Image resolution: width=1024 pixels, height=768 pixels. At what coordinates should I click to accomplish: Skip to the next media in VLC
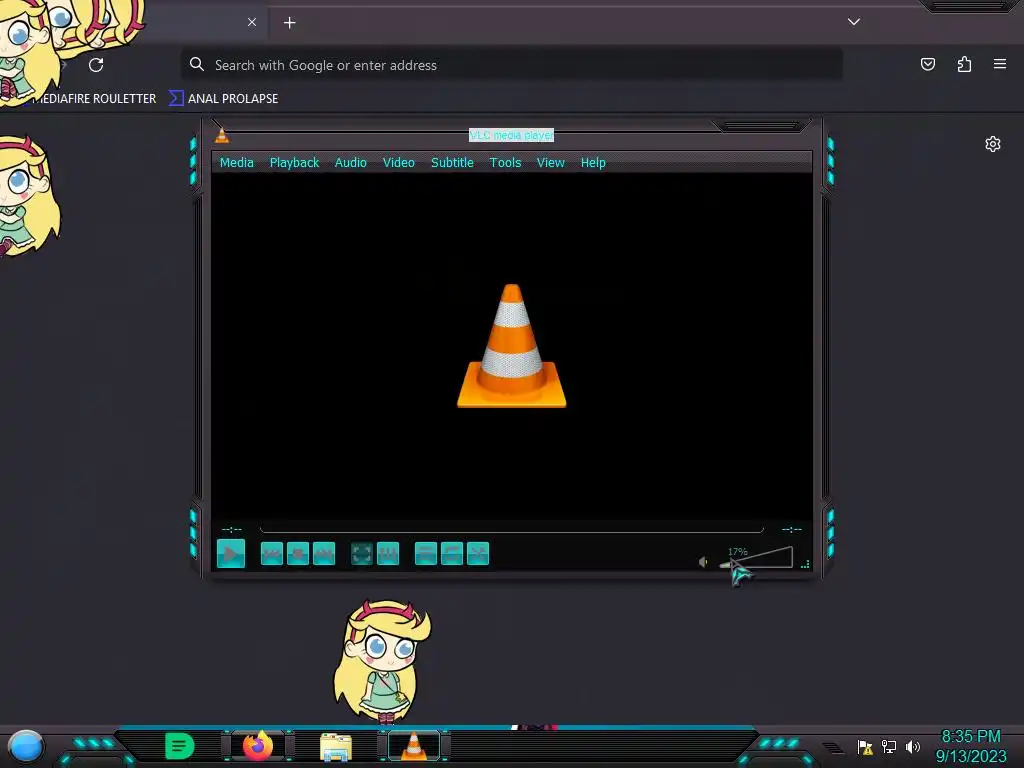[324, 554]
